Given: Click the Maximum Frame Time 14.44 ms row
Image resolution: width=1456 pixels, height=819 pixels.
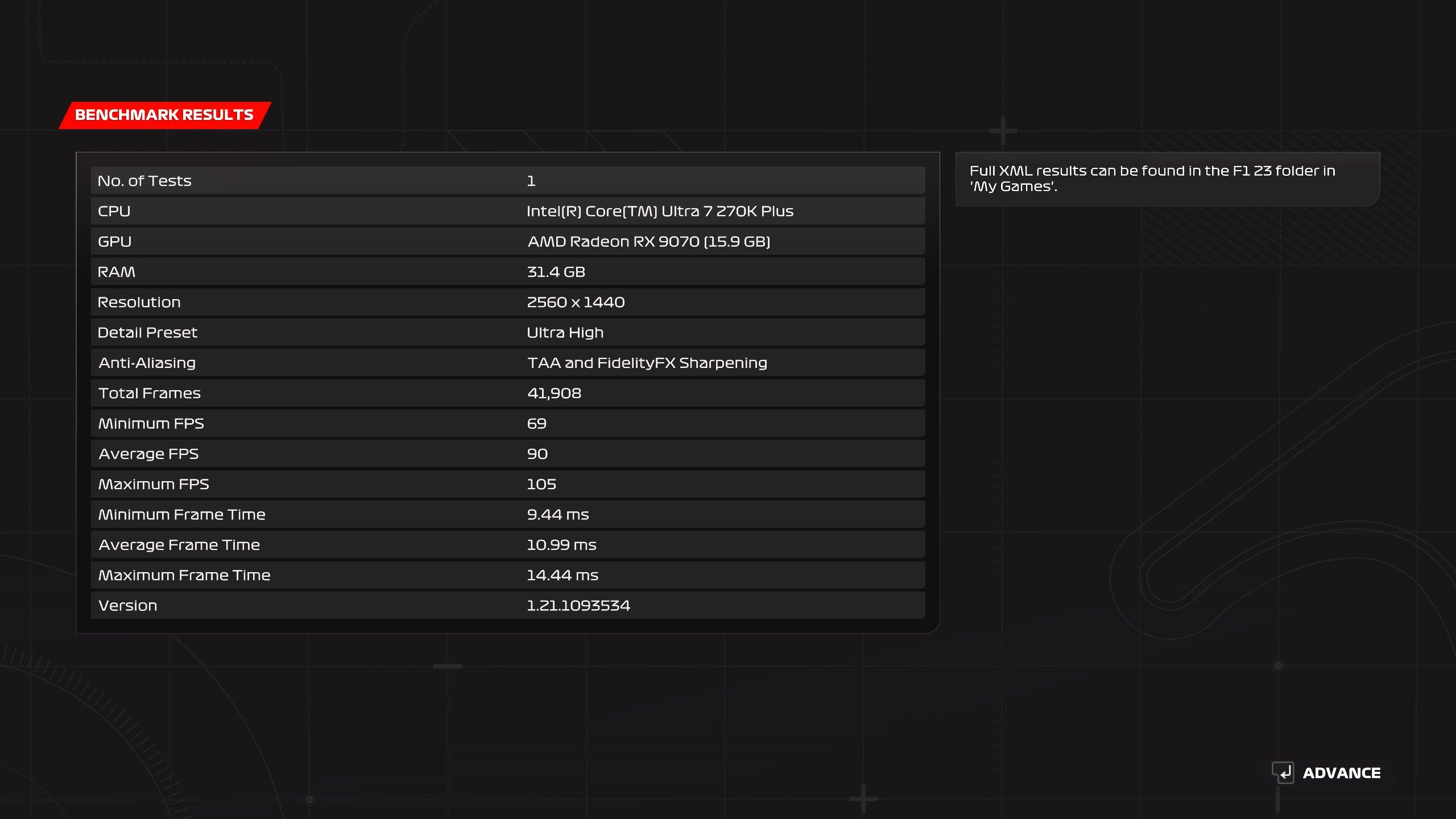Looking at the screenshot, I should pyautogui.click(x=507, y=575).
